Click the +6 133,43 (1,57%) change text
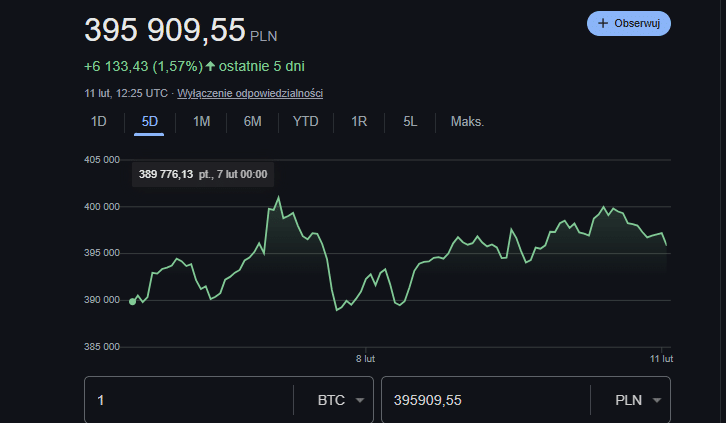This screenshot has height=423, width=726. [x=144, y=66]
